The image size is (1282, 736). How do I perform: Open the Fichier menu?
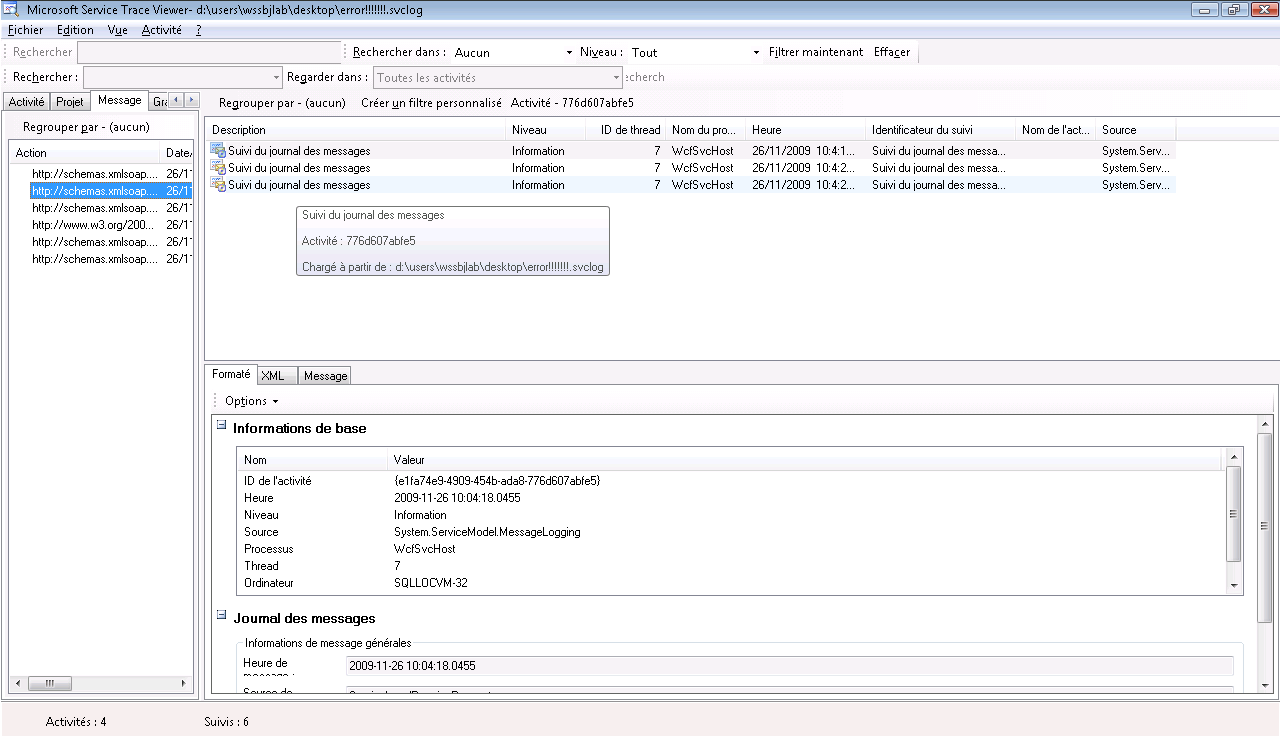pos(26,30)
